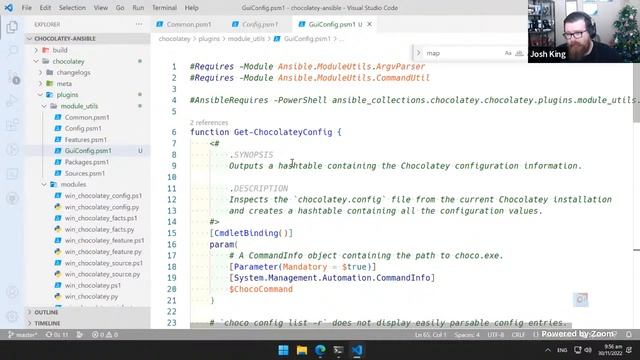Image resolution: width=640 pixels, height=360 pixels.
Task: Toggle Match Case in find widget
Action: pos(508,53)
